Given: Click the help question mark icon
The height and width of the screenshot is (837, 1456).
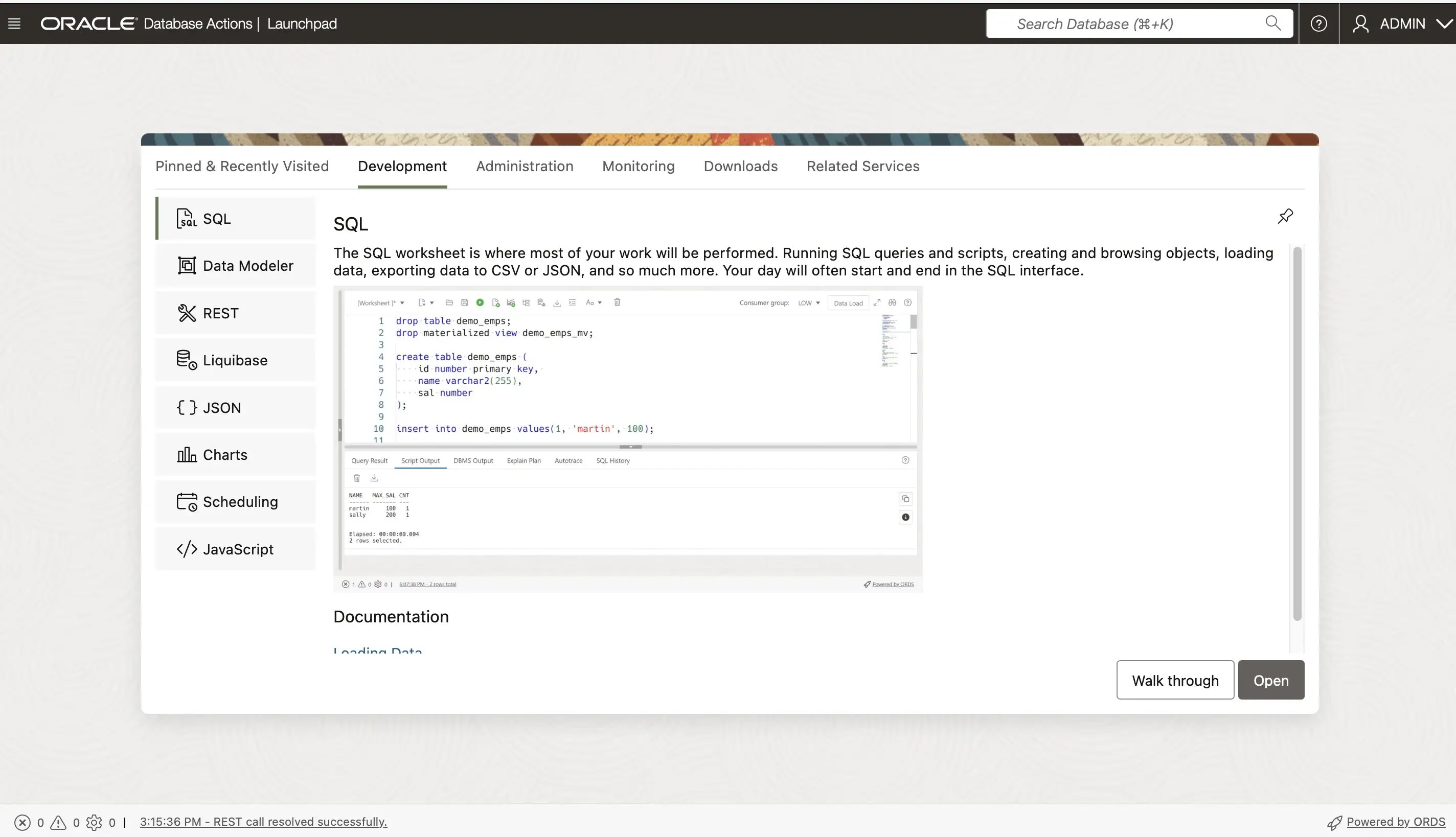Looking at the screenshot, I should click(x=1318, y=23).
